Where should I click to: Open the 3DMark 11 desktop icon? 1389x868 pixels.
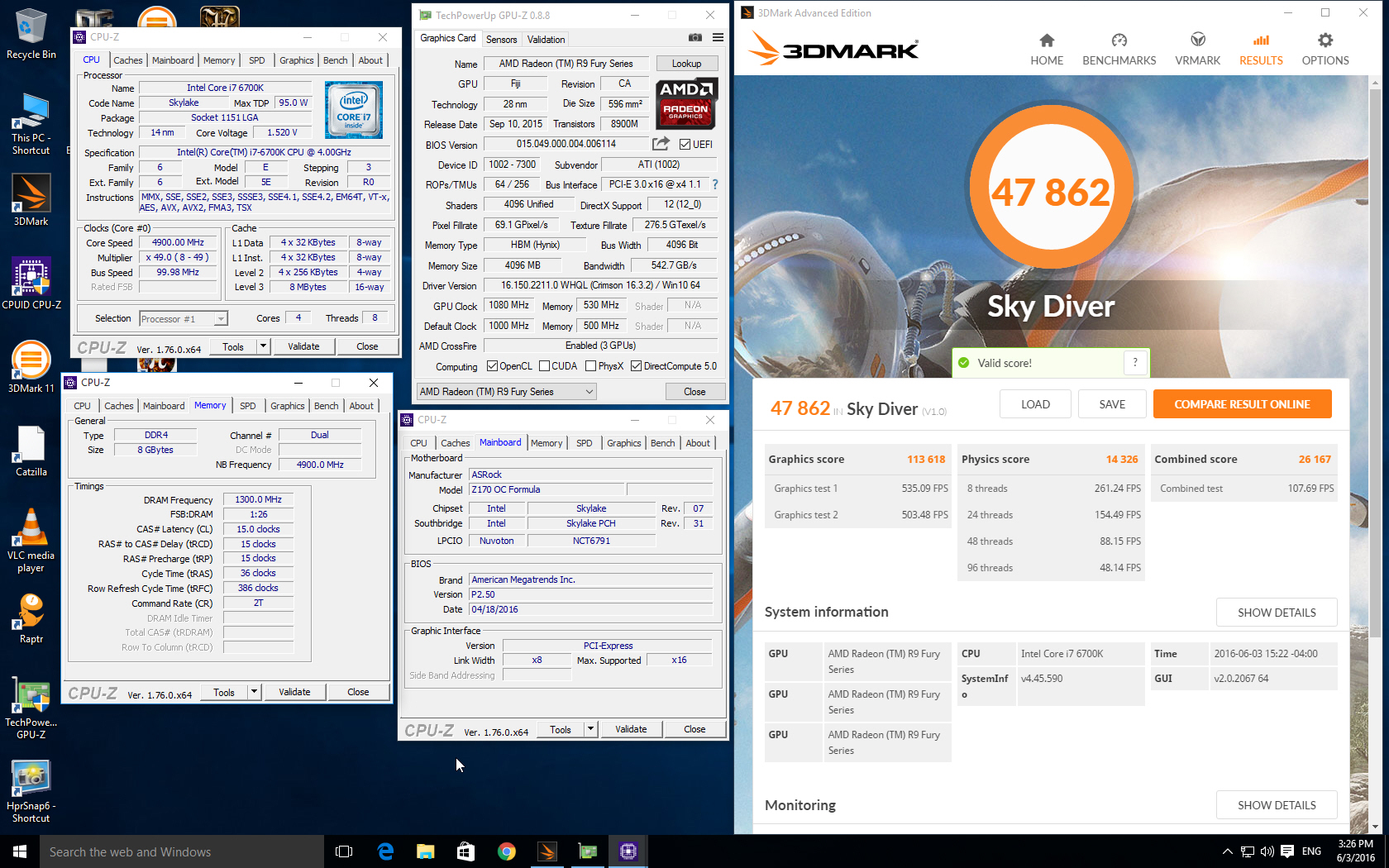[x=31, y=367]
